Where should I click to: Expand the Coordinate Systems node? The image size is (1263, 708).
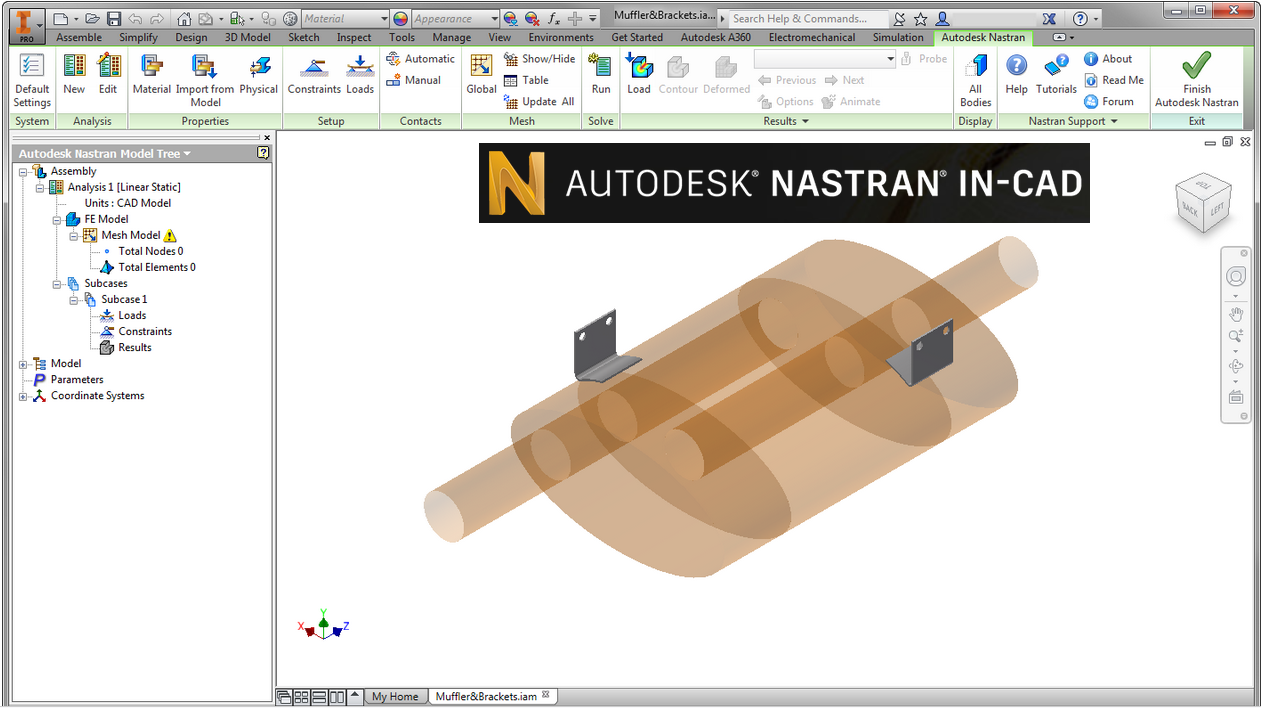pyautogui.click(x=23, y=396)
